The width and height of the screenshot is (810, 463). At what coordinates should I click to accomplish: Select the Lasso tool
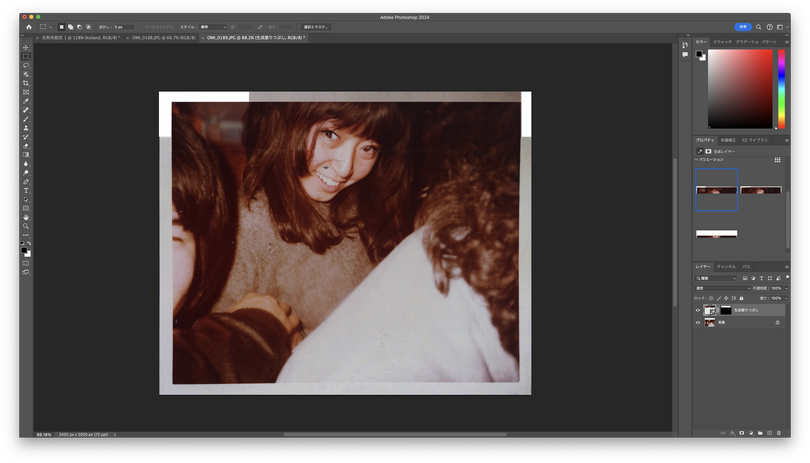point(26,66)
